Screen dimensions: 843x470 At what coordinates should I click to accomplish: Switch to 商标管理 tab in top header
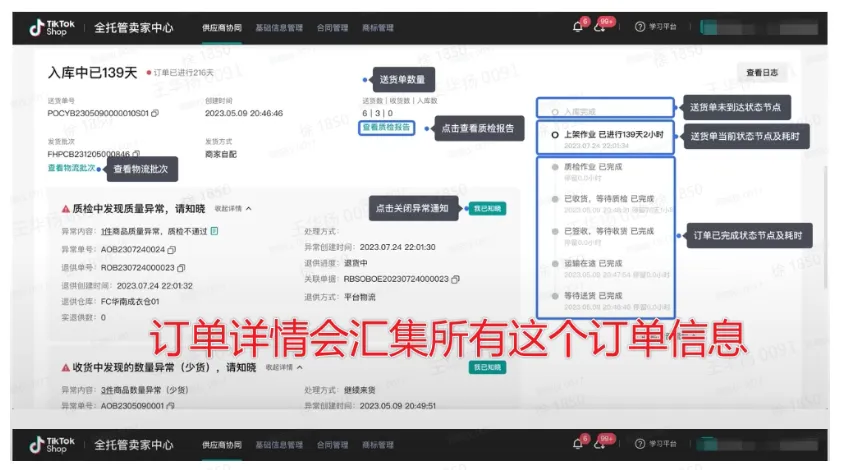click(x=378, y=28)
